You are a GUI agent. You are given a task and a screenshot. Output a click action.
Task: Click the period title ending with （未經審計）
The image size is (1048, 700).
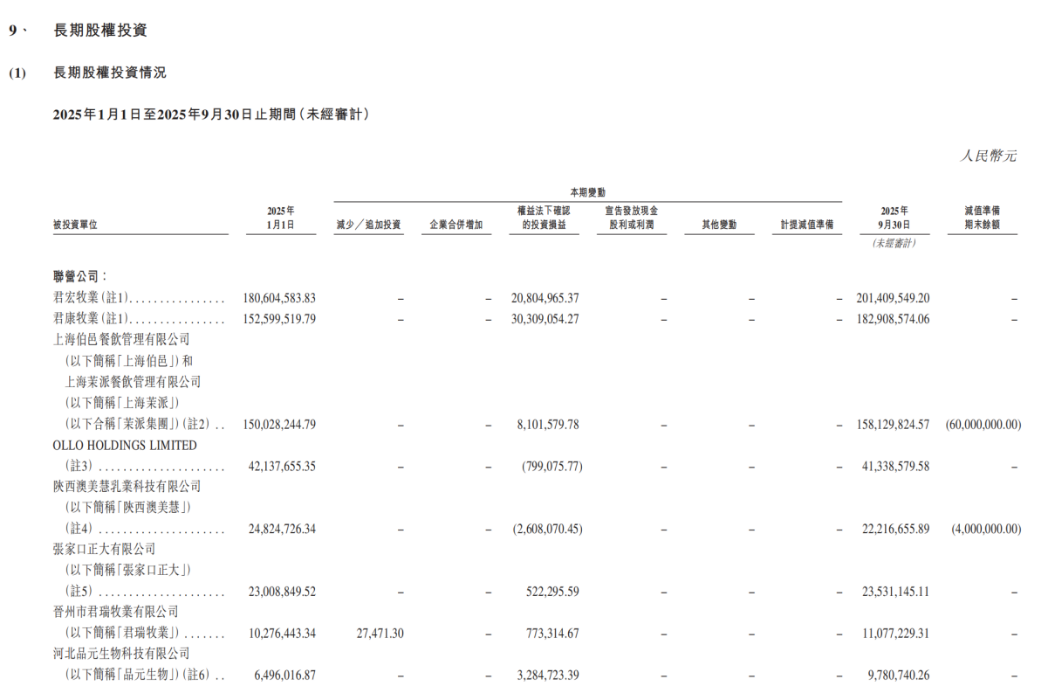click(x=211, y=115)
